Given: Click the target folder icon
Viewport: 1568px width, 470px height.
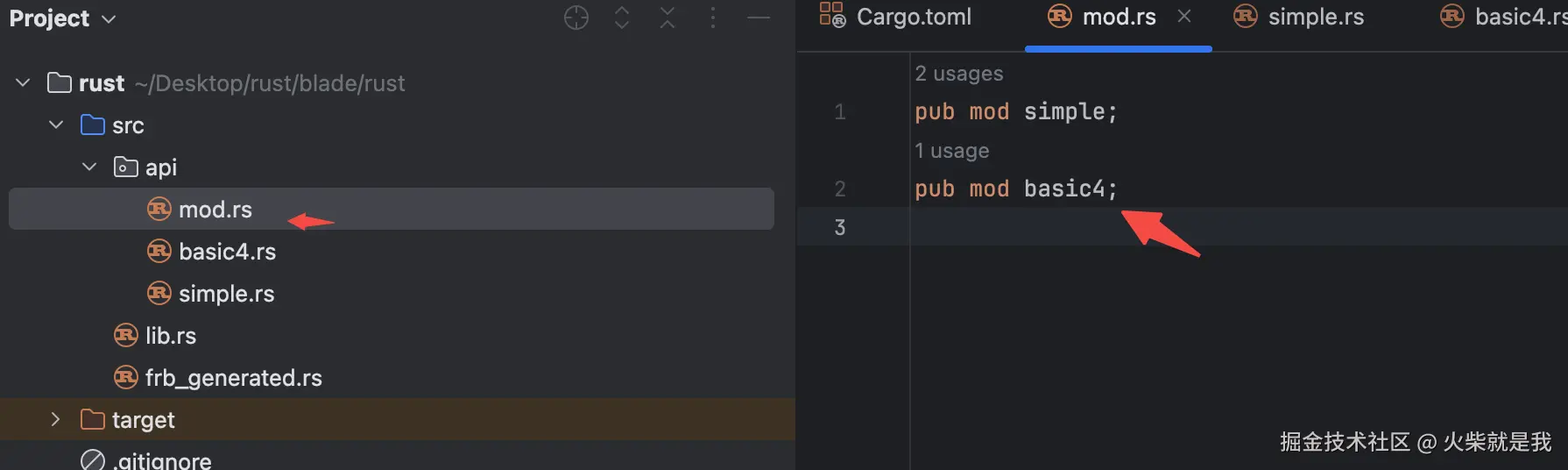Looking at the screenshot, I should tap(92, 420).
